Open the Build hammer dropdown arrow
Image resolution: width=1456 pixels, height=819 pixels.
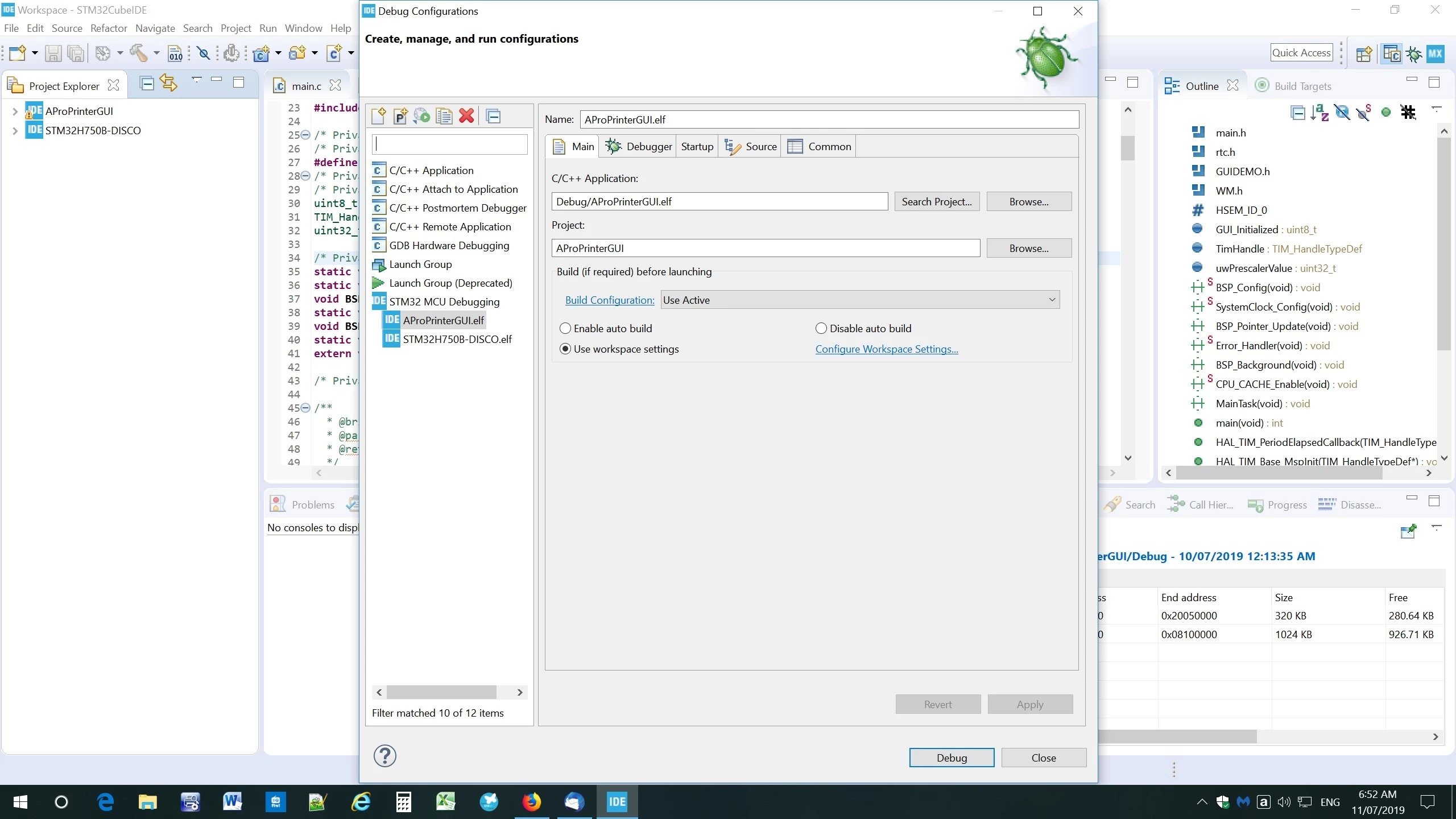(x=156, y=53)
